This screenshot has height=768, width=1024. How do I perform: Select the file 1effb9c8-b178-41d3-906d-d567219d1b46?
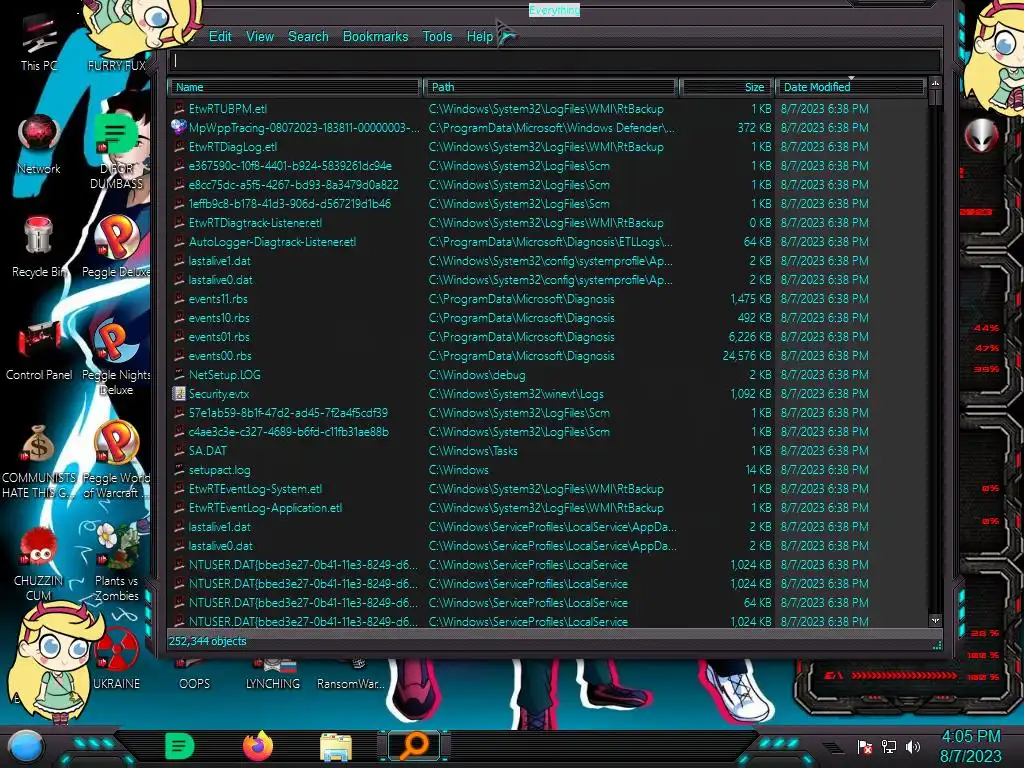pyautogui.click(x=289, y=204)
